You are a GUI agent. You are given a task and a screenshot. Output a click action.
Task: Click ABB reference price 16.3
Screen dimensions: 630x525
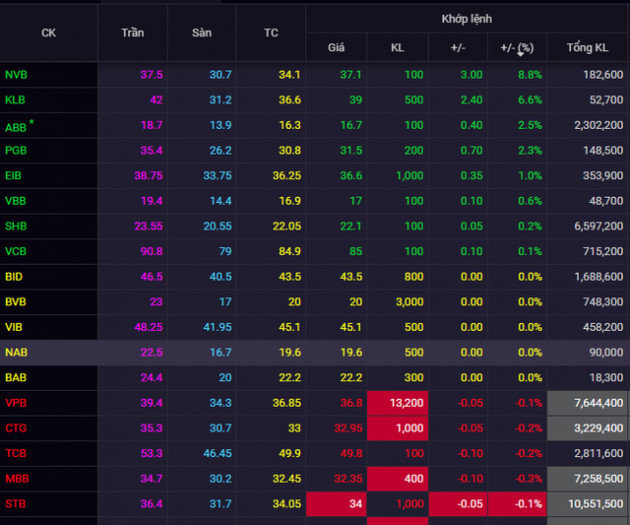(x=290, y=125)
